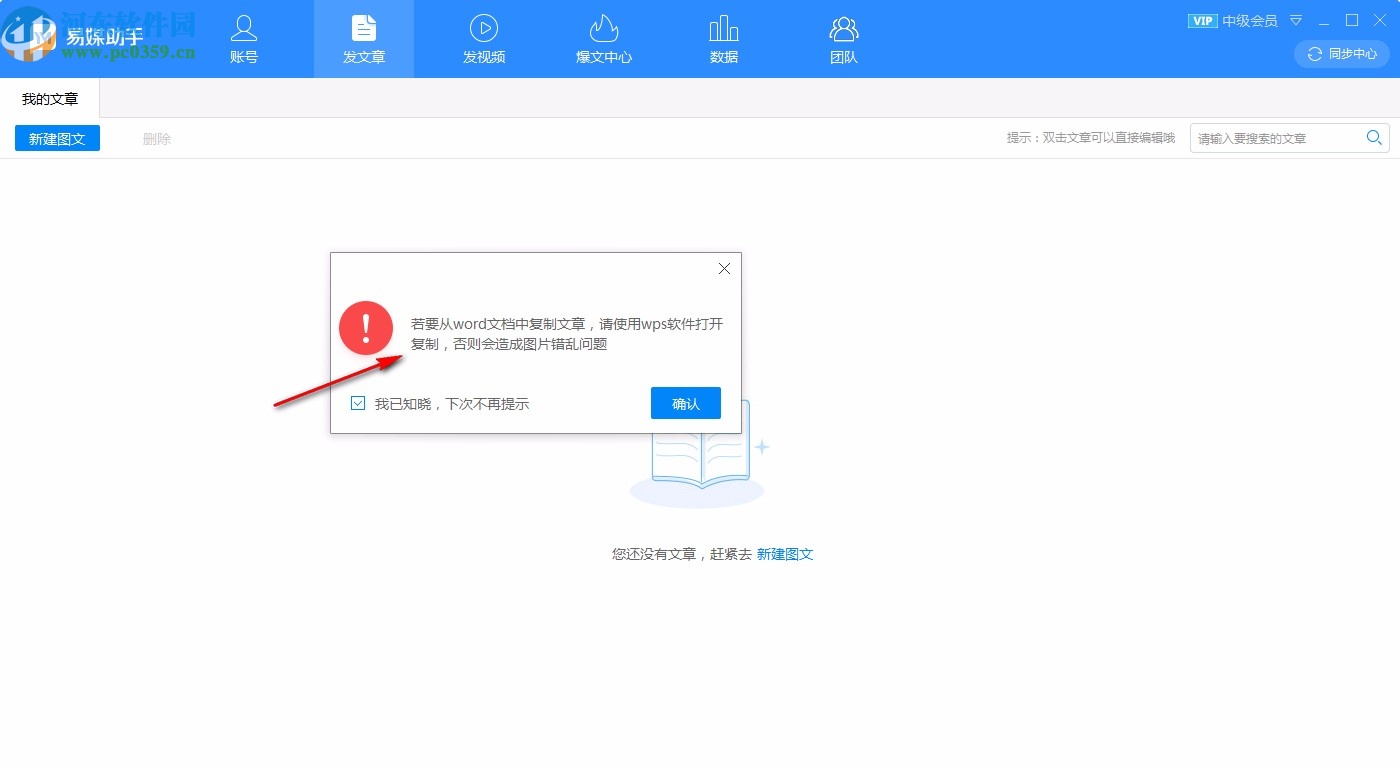
Task: Click the search magnifier icon
Action: [1374, 138]
